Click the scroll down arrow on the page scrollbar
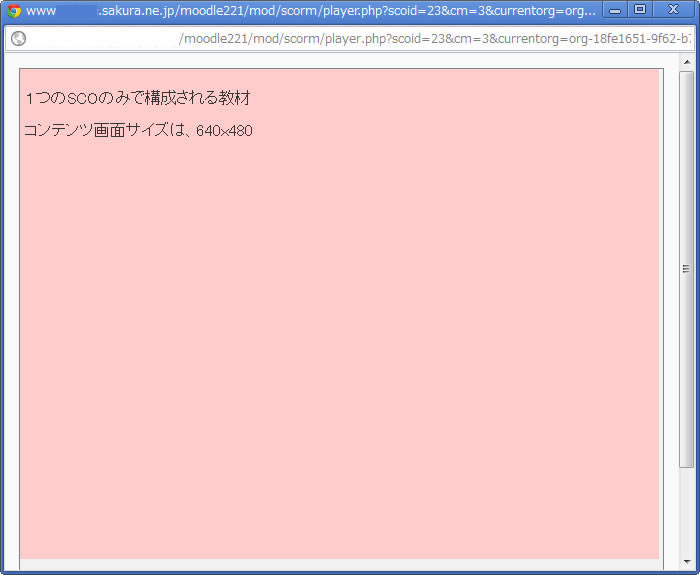 tap(686, 561)
